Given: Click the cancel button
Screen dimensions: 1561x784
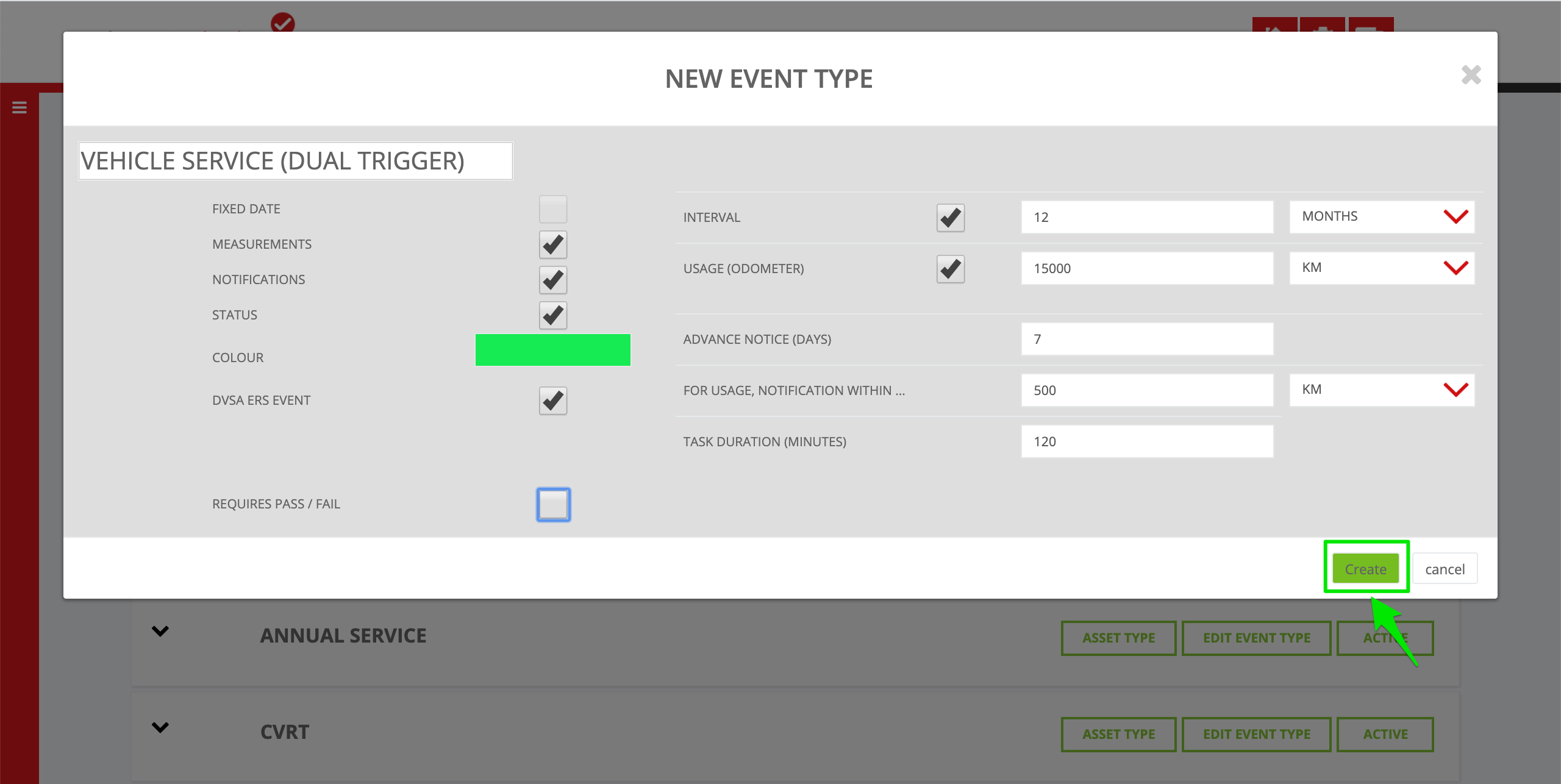Looking at the screenshot, I should tap(1445, 569).
